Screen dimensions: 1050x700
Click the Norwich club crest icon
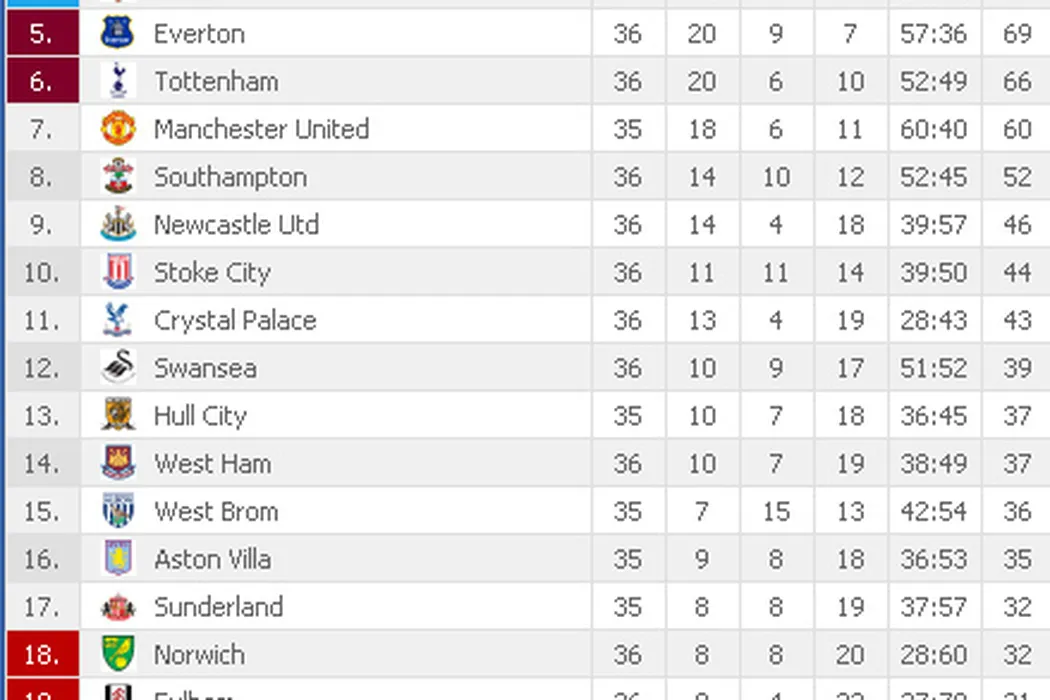[118, 655]
